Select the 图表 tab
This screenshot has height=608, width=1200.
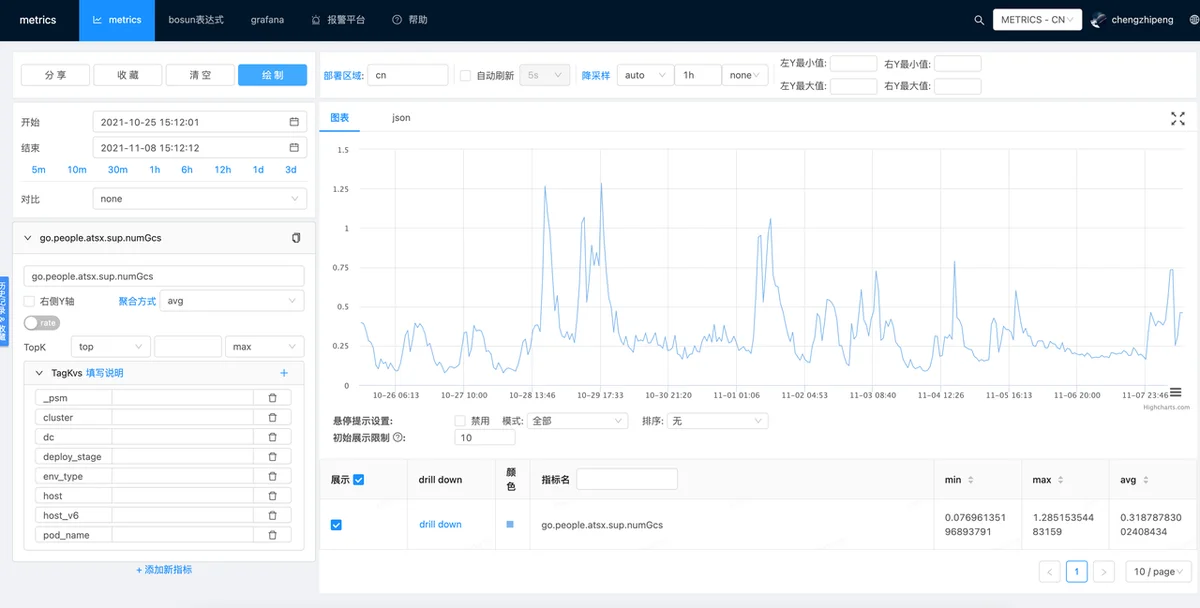[340, 118]
